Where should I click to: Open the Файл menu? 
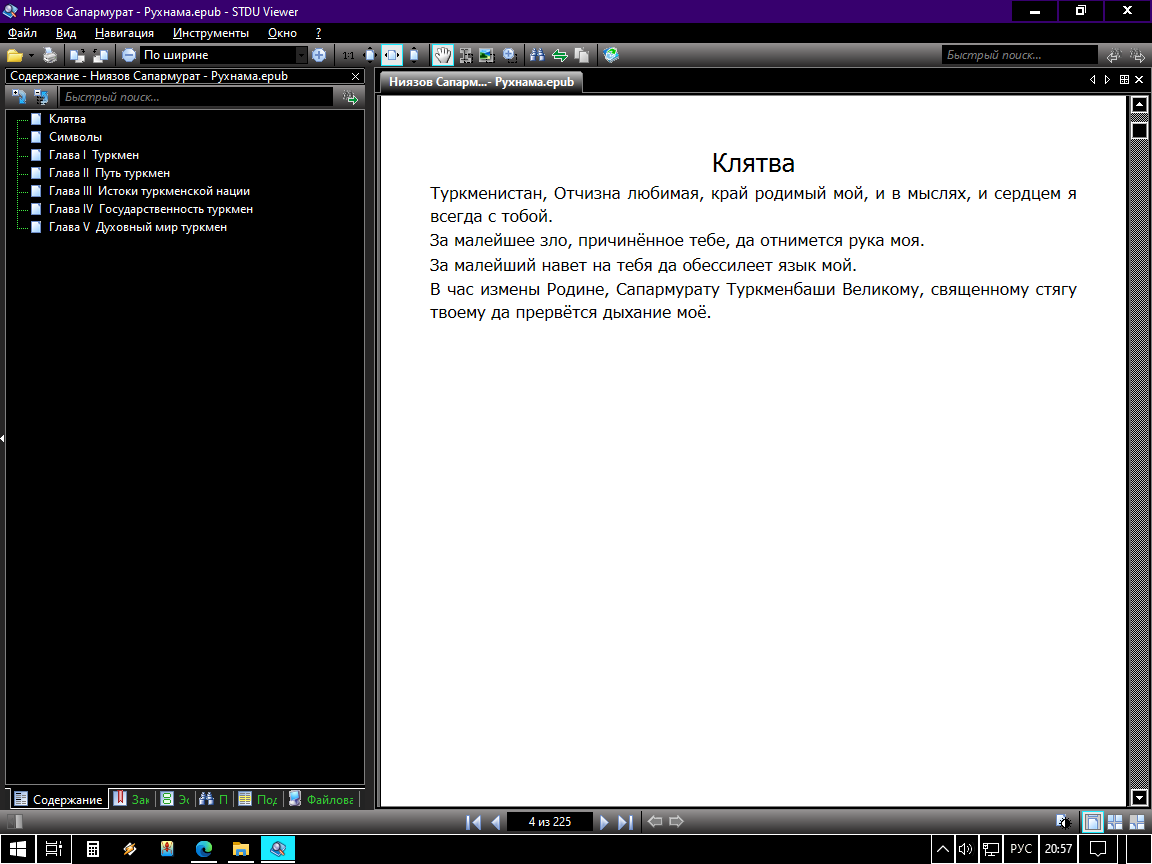(22, 33)
